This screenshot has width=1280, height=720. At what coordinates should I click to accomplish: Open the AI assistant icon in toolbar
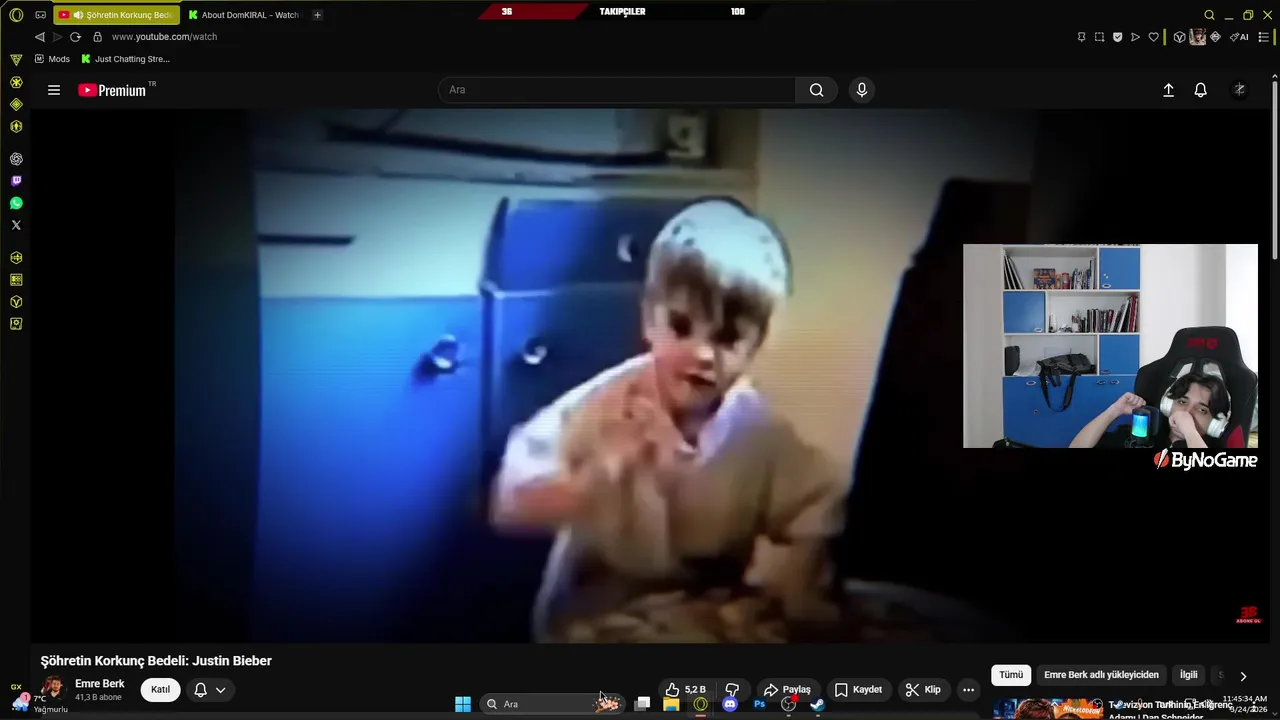tap(1240, 37)
